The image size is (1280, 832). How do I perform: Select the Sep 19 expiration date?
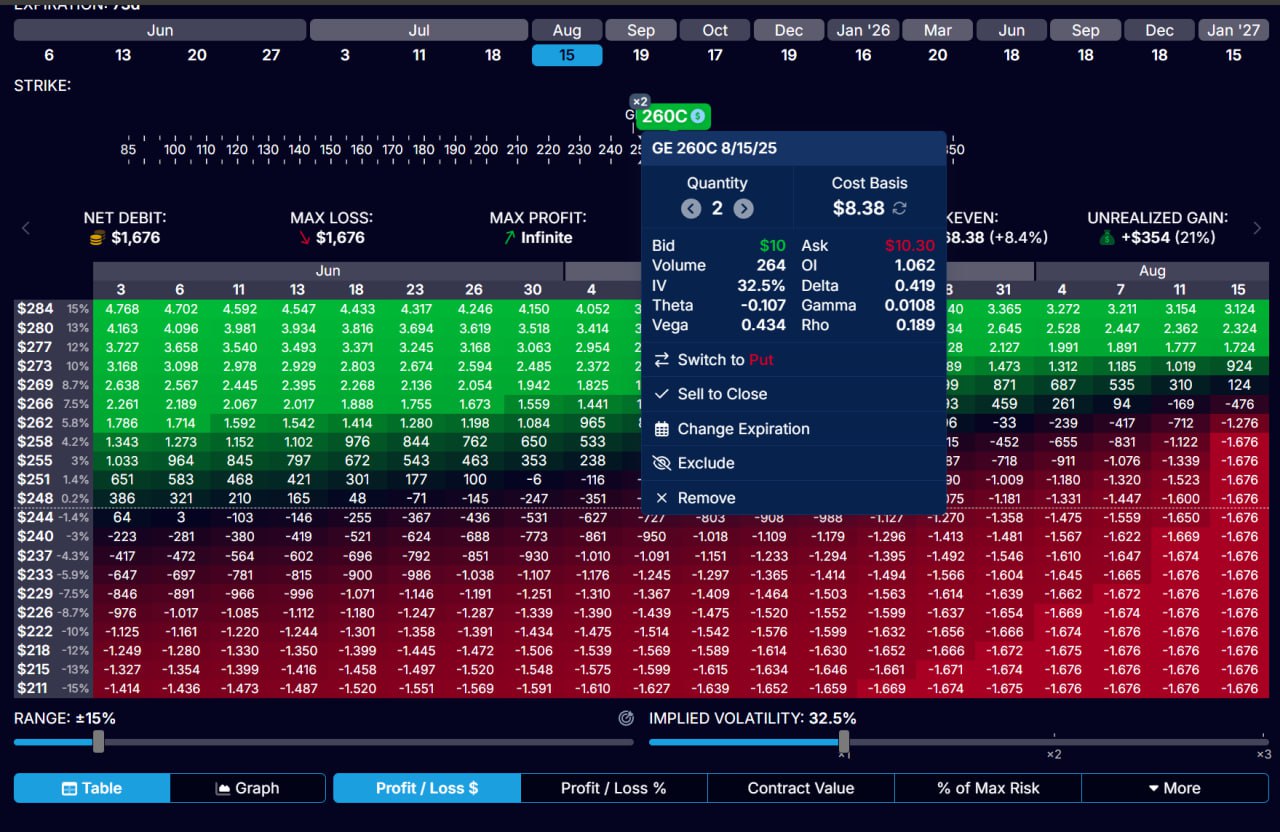point(641,55)
